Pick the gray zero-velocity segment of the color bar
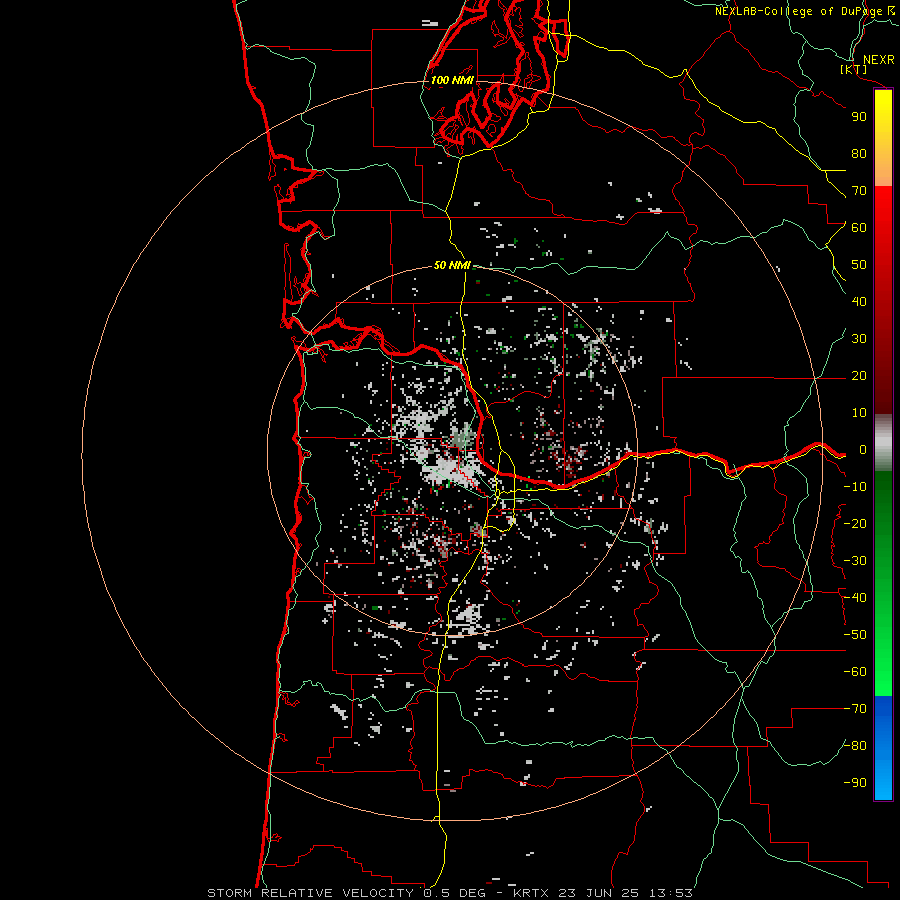Screen dimensions: 900x900 tap(883, 443)
